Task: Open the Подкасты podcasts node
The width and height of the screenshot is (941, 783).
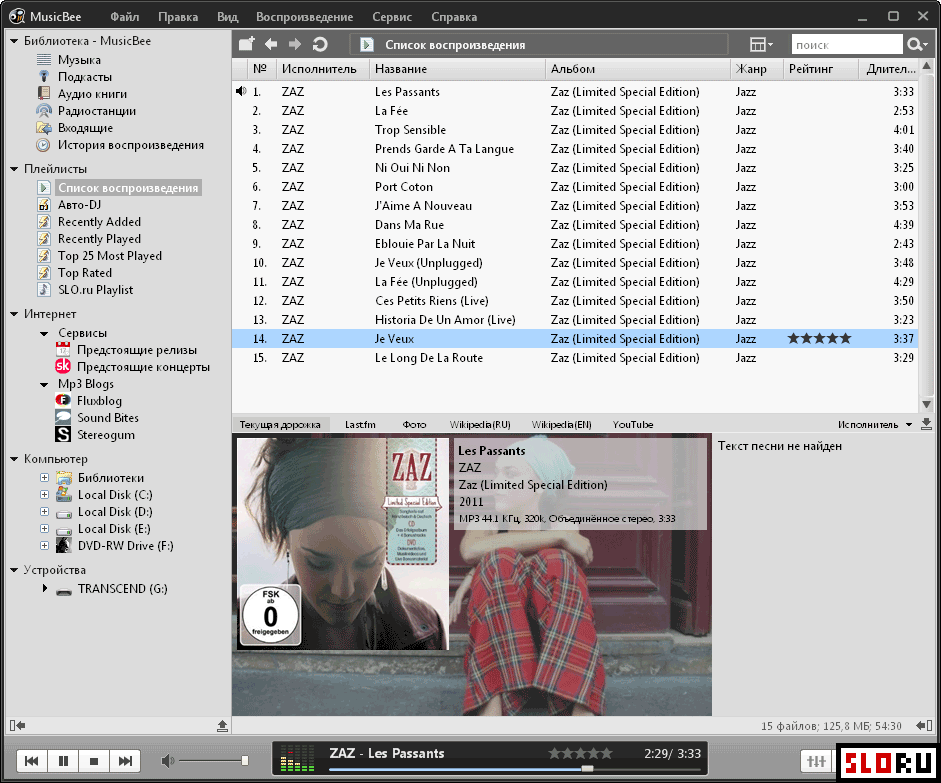Action: 85,77
